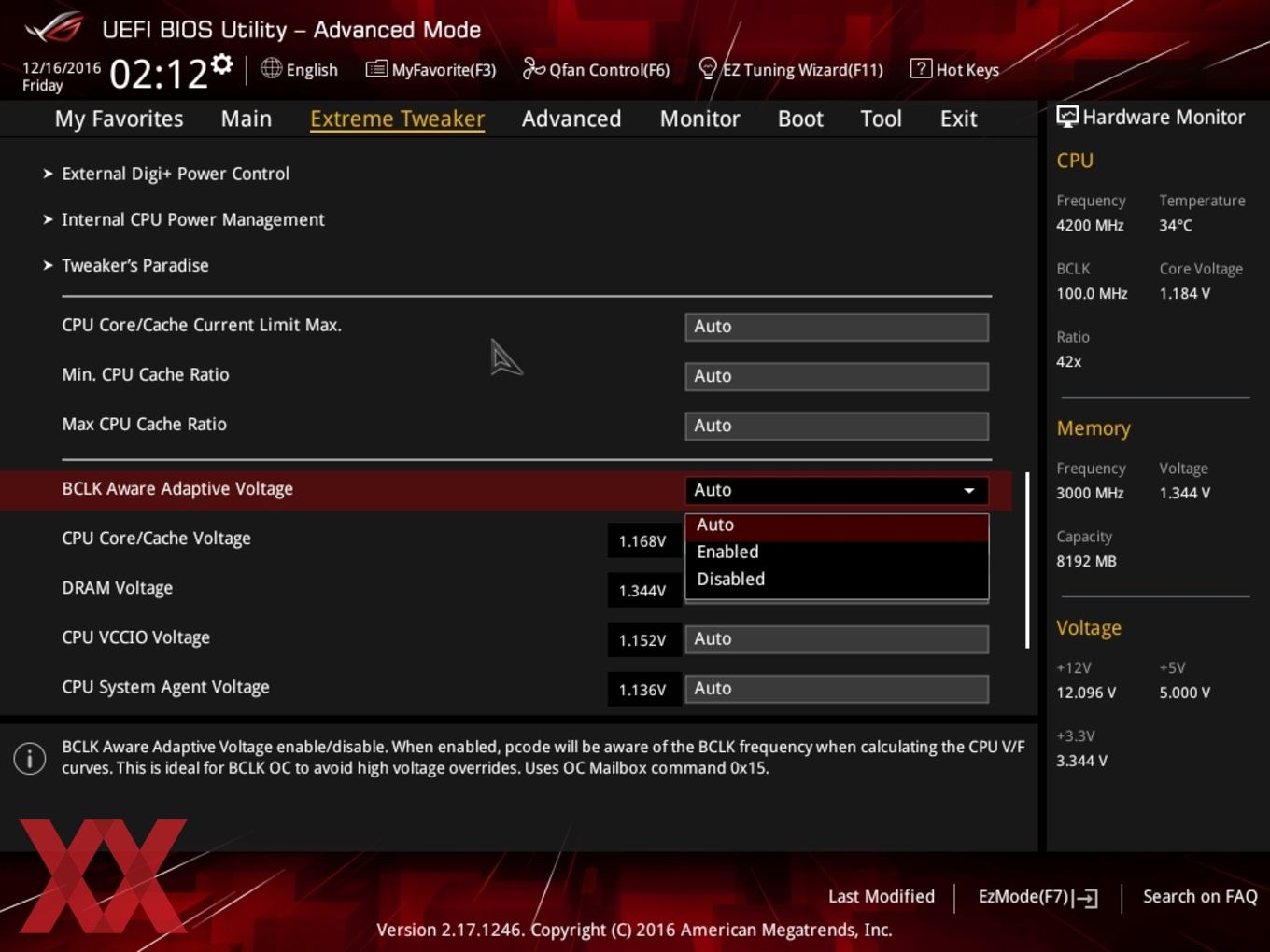Select CPU VCCIO Voltage label

point(135,637)
